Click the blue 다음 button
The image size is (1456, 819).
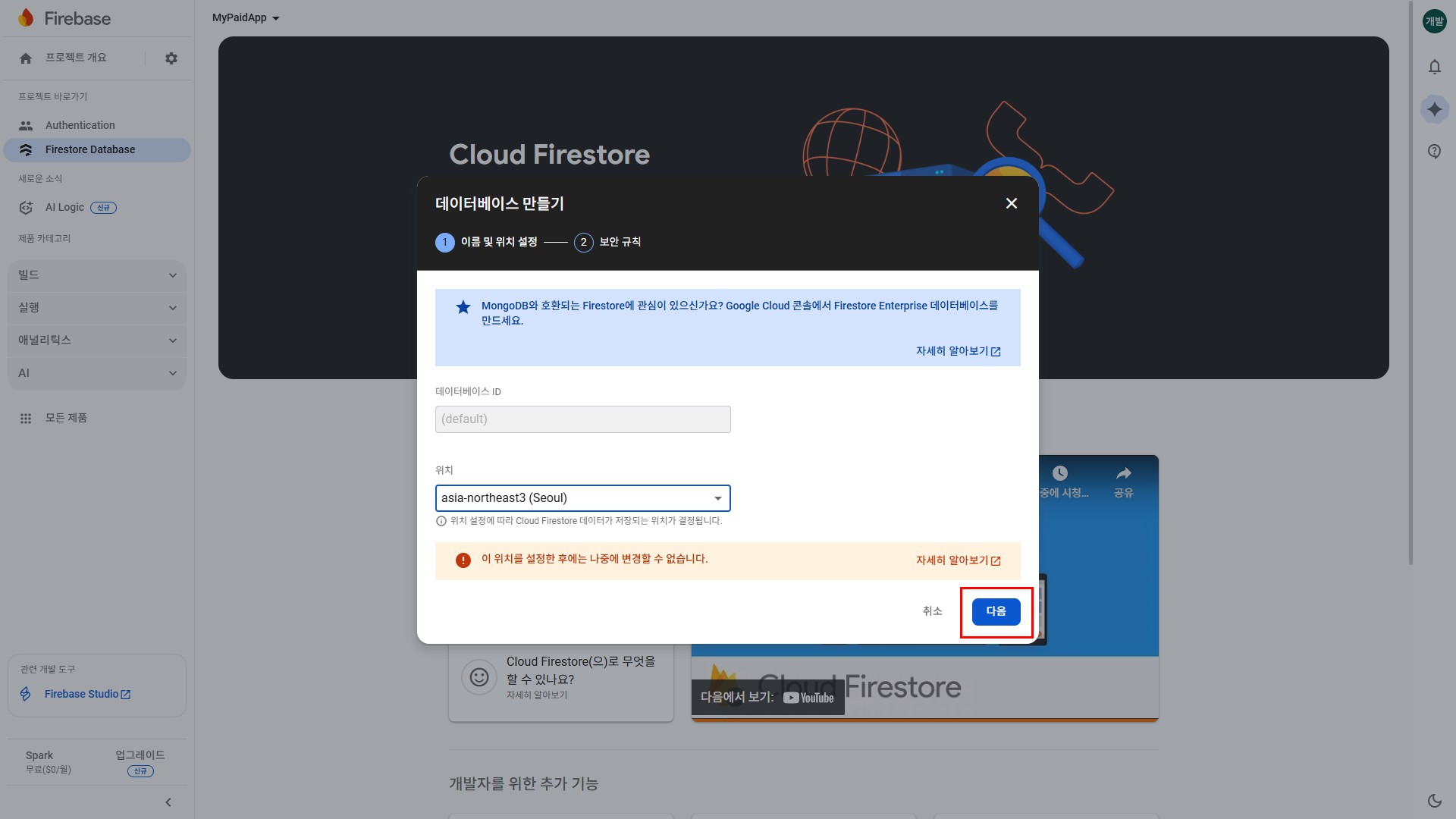click(996, 611)
